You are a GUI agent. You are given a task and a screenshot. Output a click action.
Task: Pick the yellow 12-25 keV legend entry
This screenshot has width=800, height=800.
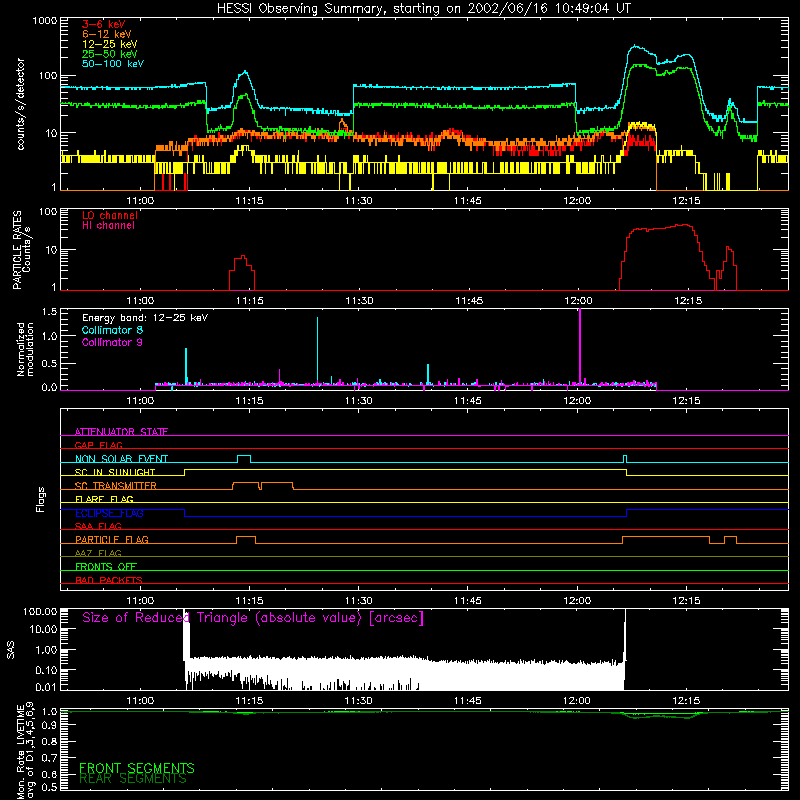(110, 44)
